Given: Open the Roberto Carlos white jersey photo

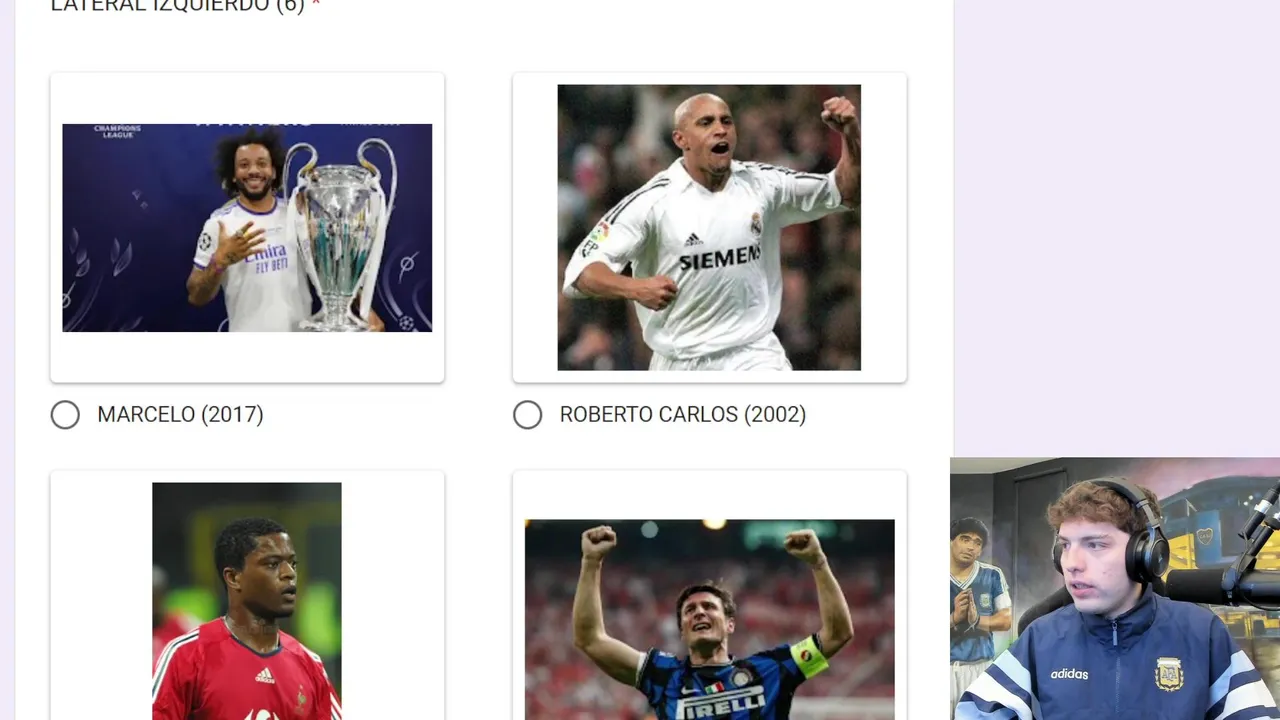Looking at the screenshot, I should 709,228.
